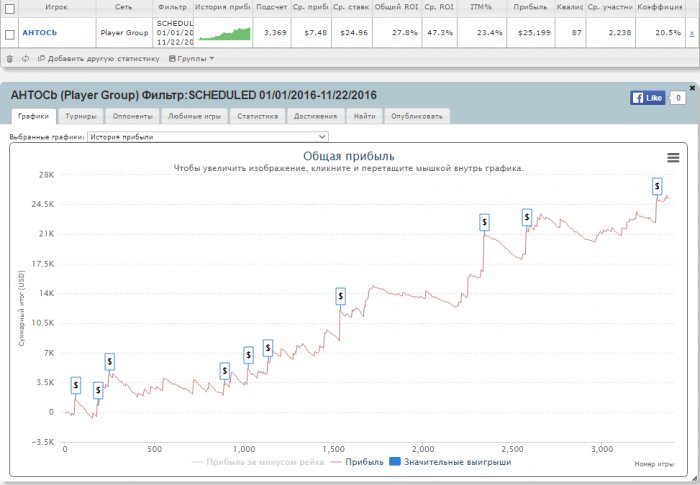The height and width of the screenshot is (485, 700).
Task: Toggle 'Значительные выигрыши' legend item
Action: coord(449,462)
